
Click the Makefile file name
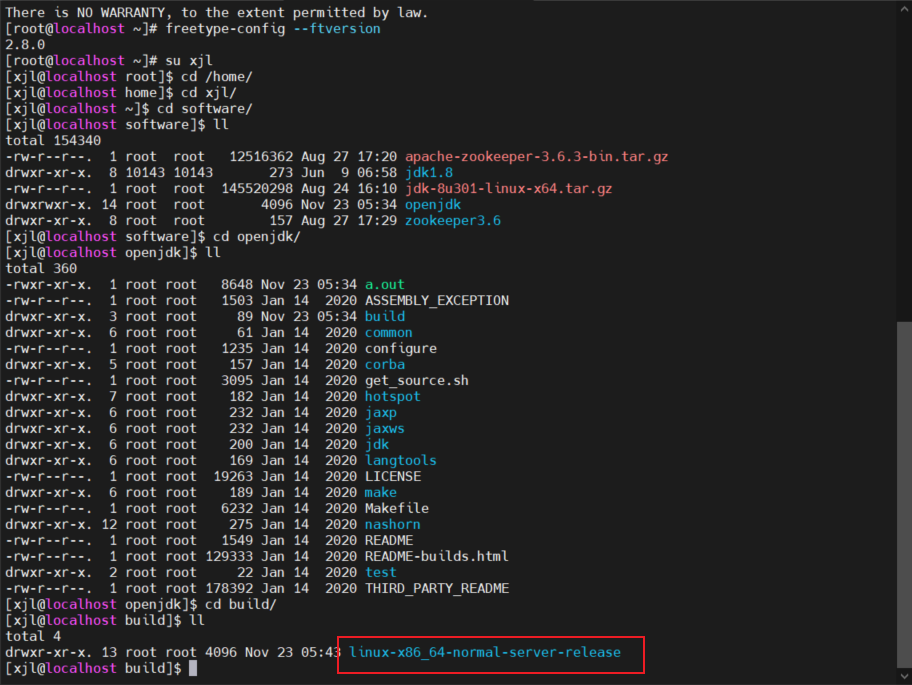tap(397, 508)
